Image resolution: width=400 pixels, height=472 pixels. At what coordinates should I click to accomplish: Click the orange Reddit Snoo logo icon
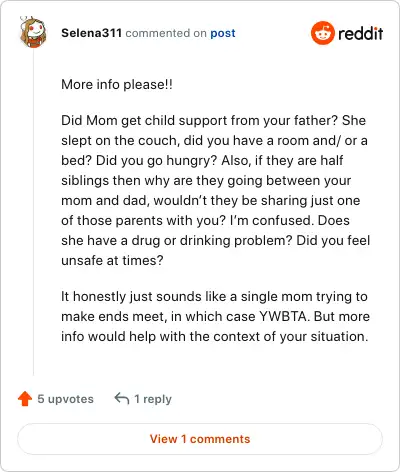pyautogui.click(x=322, y=33)
